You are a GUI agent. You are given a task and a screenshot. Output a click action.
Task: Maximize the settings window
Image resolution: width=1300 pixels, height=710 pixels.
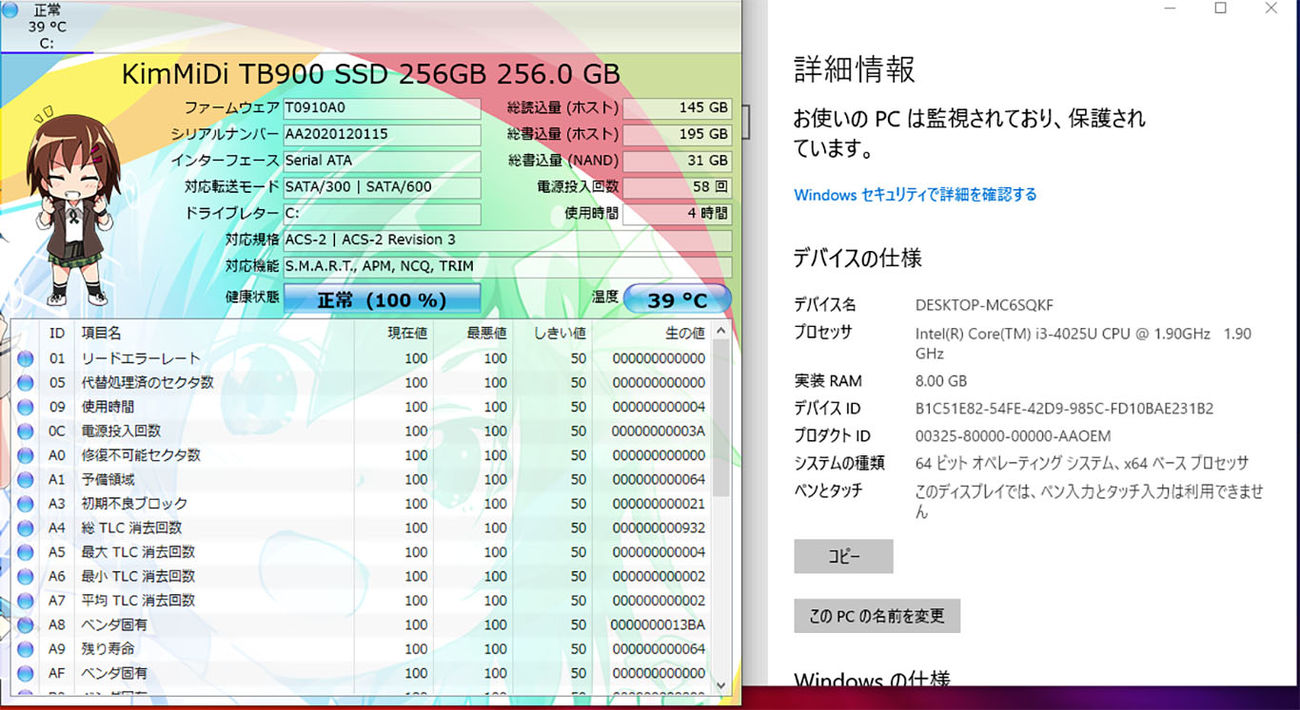[x=1220, y=9]
